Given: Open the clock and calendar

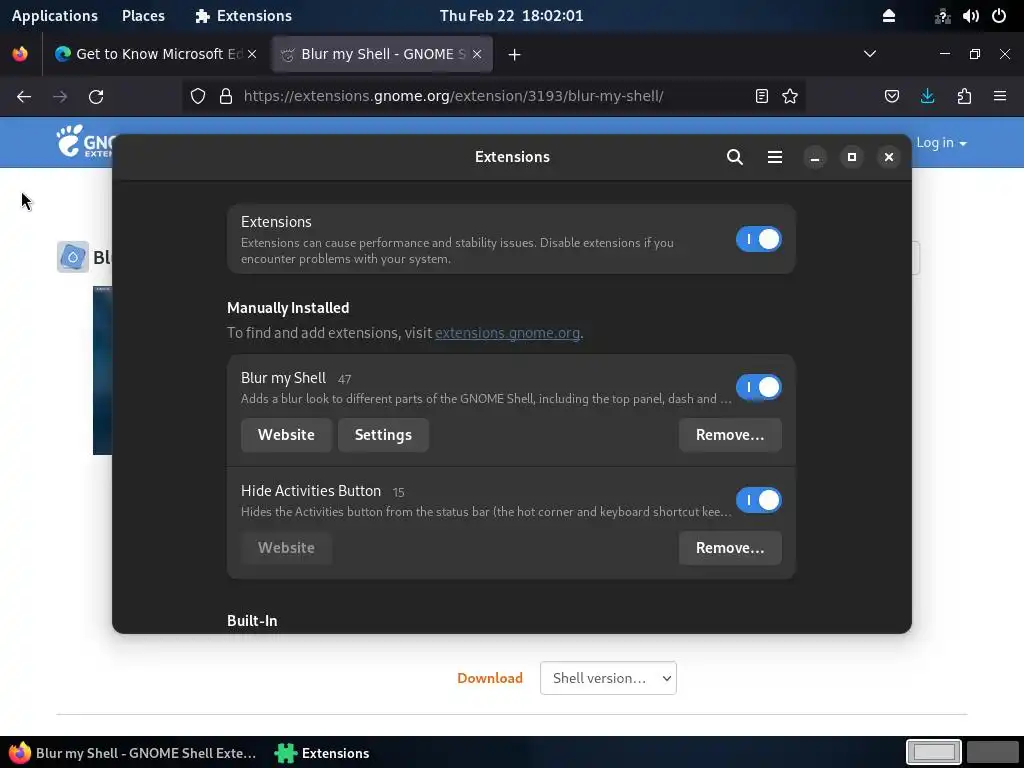Looking at the screenshot, I should (x=511, y=16).
